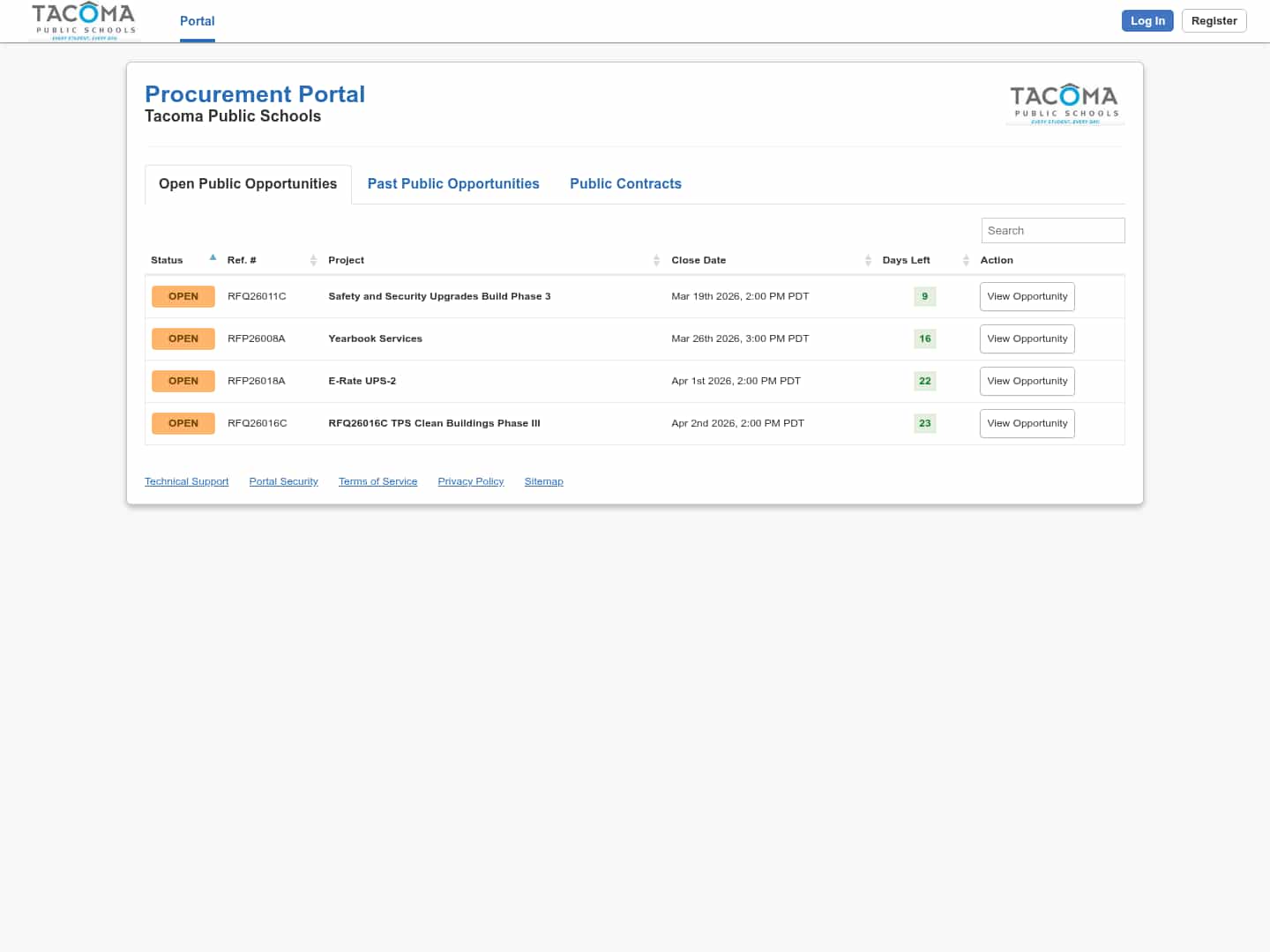Follow the Privacy Policy footer link
Image resolution: width=1270 pixels, height=952 pixels.
(x=470, y=482)
